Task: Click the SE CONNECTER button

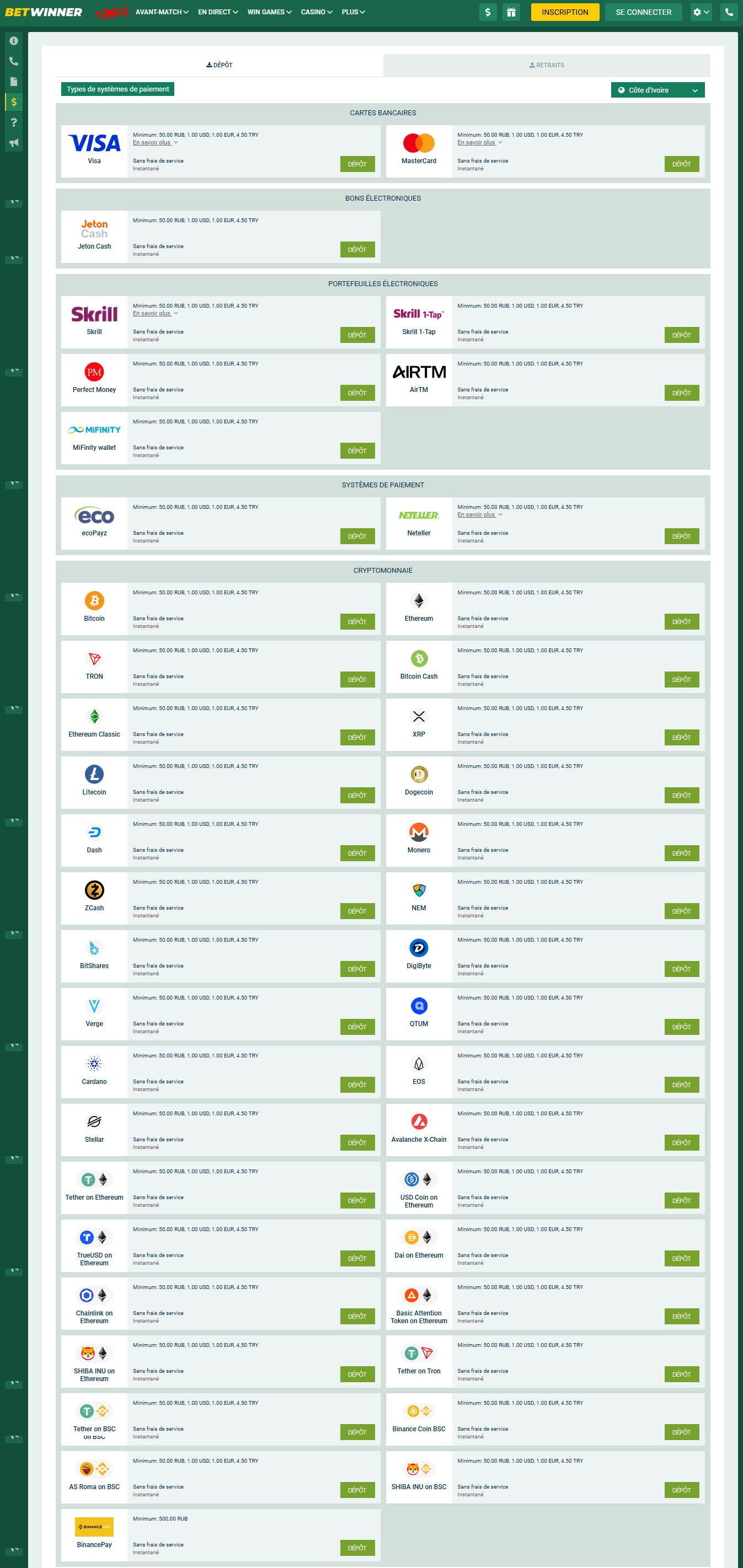Action: coord(643,12)
